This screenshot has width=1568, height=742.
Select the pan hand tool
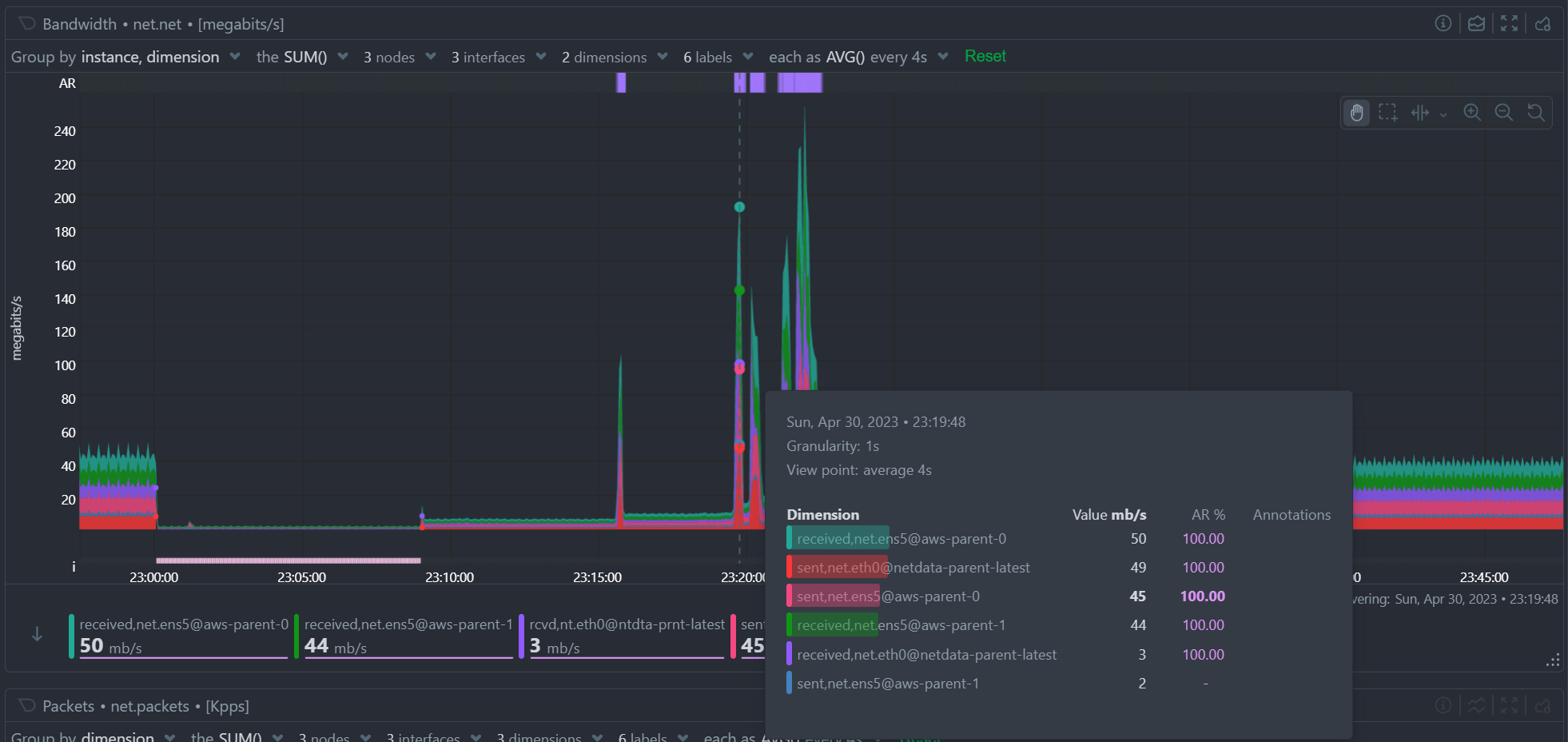point(1356,113)
